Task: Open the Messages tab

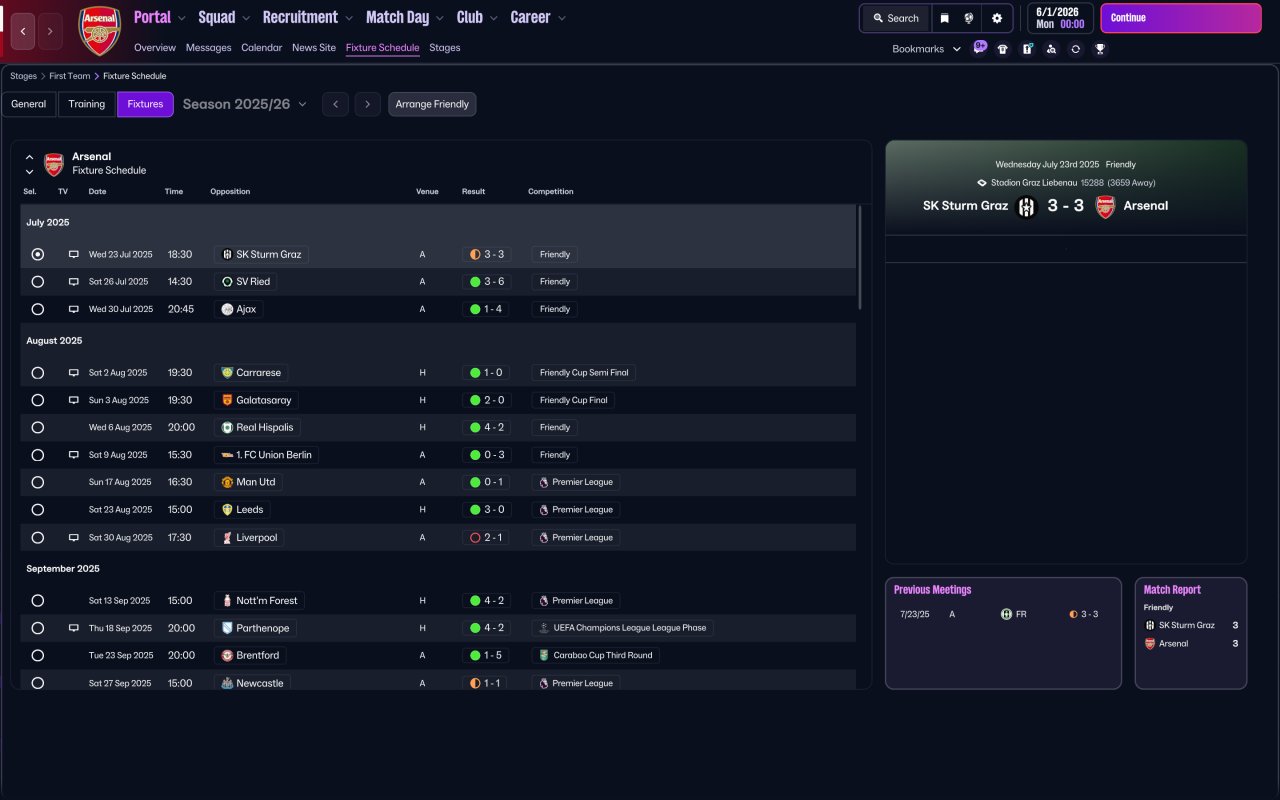Action: coord(208,48)
